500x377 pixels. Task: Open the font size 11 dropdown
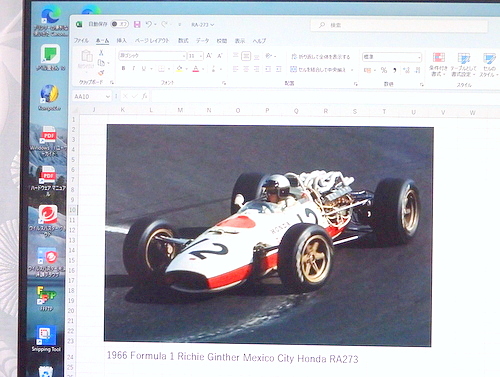[201, 56]
